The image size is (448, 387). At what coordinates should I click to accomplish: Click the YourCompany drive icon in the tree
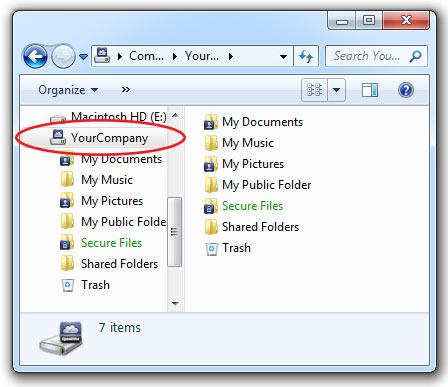pos(58,137)
